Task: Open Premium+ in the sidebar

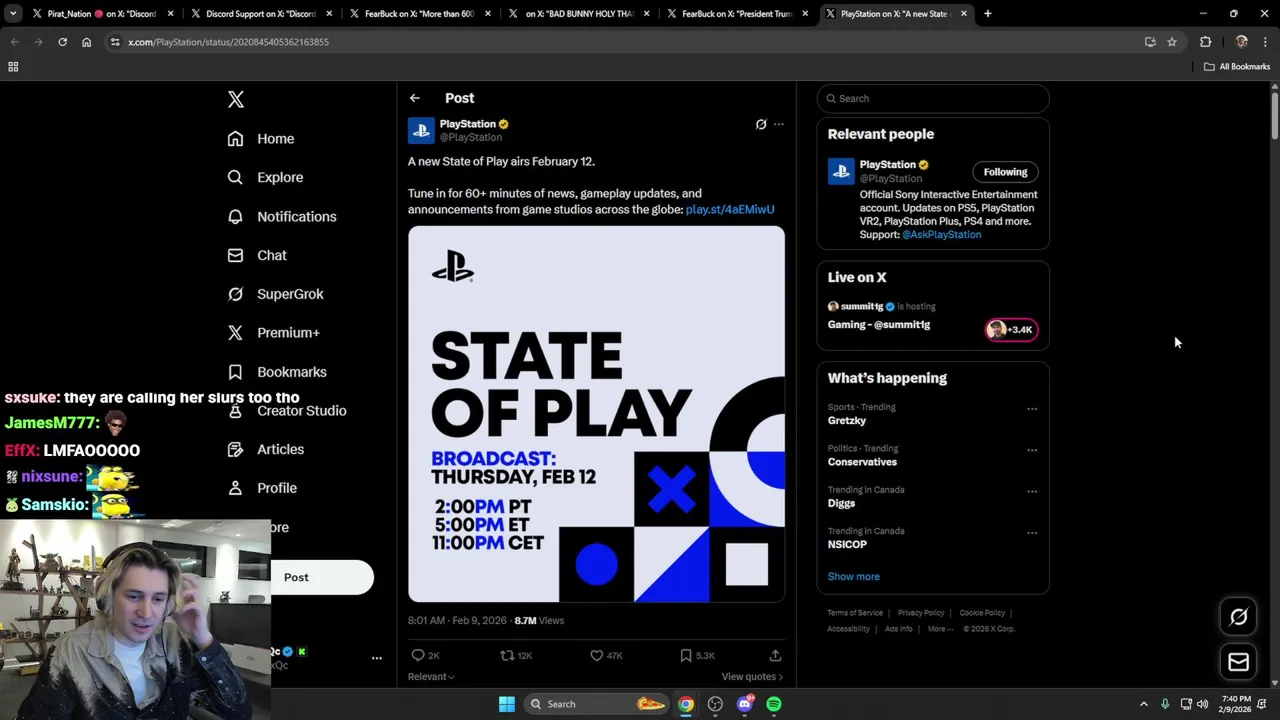Action: click(273, 333)
